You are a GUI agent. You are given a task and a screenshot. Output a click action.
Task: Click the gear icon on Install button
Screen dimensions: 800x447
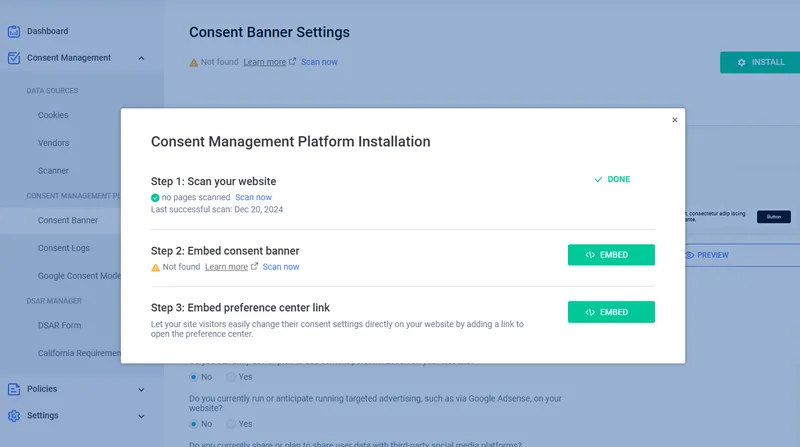741,62
